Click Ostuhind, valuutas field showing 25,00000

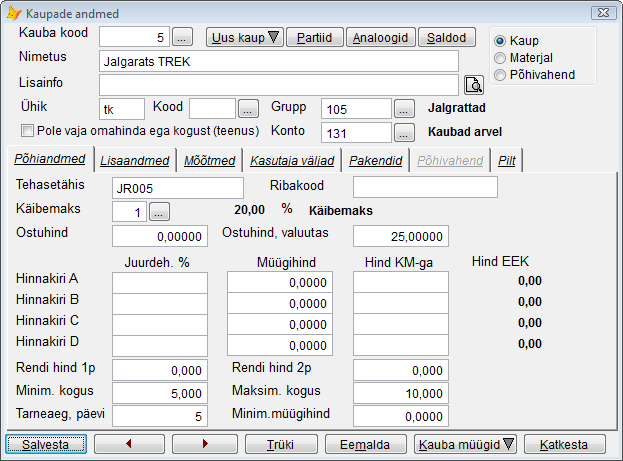[401, 236]
